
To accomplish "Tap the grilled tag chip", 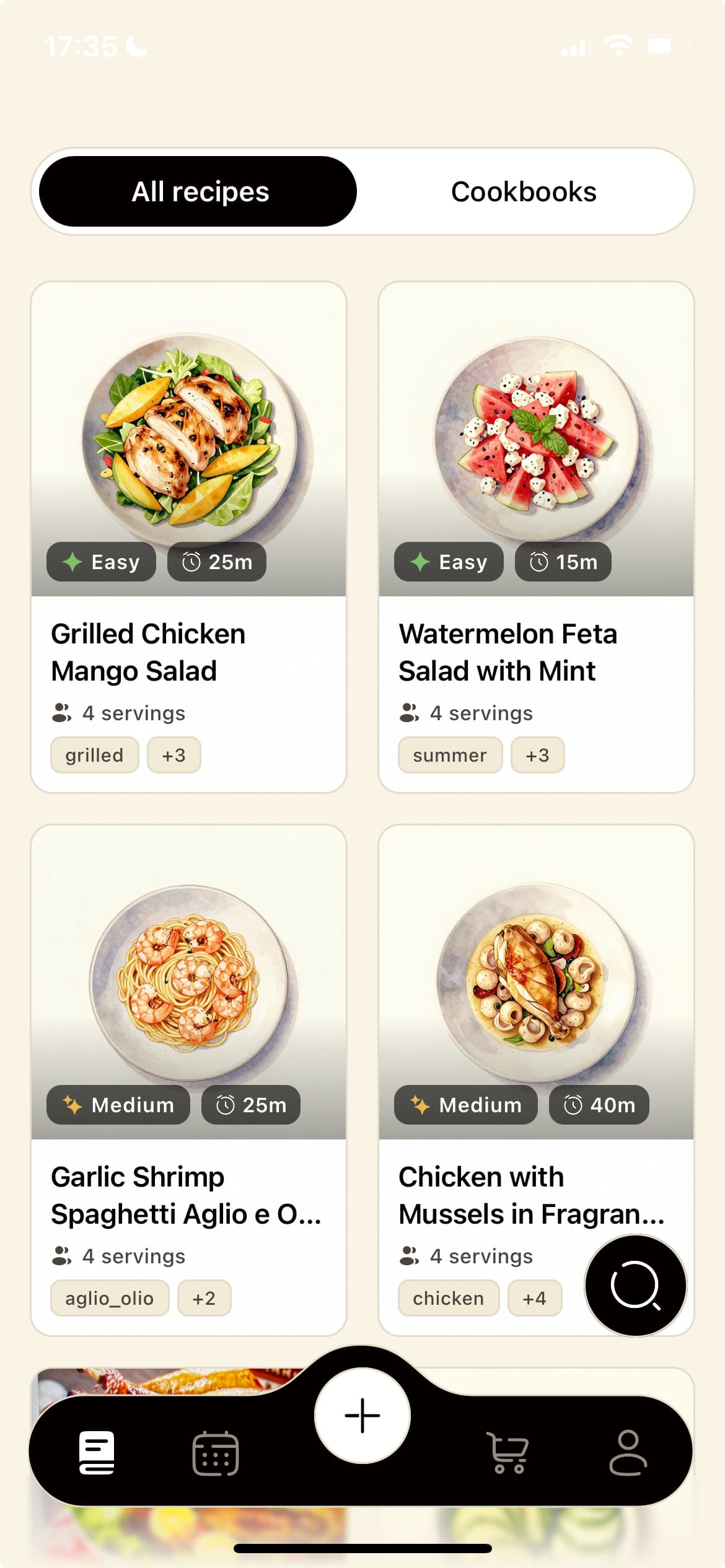I will click(x=94, y=756).
